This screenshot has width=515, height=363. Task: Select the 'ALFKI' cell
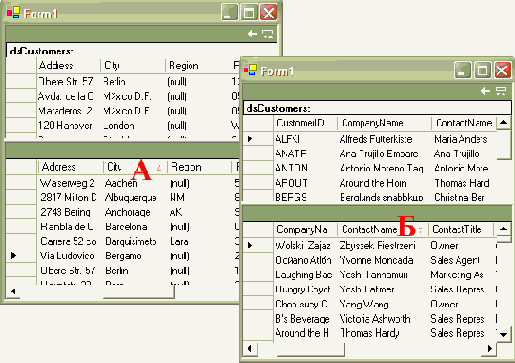(305, 139)
